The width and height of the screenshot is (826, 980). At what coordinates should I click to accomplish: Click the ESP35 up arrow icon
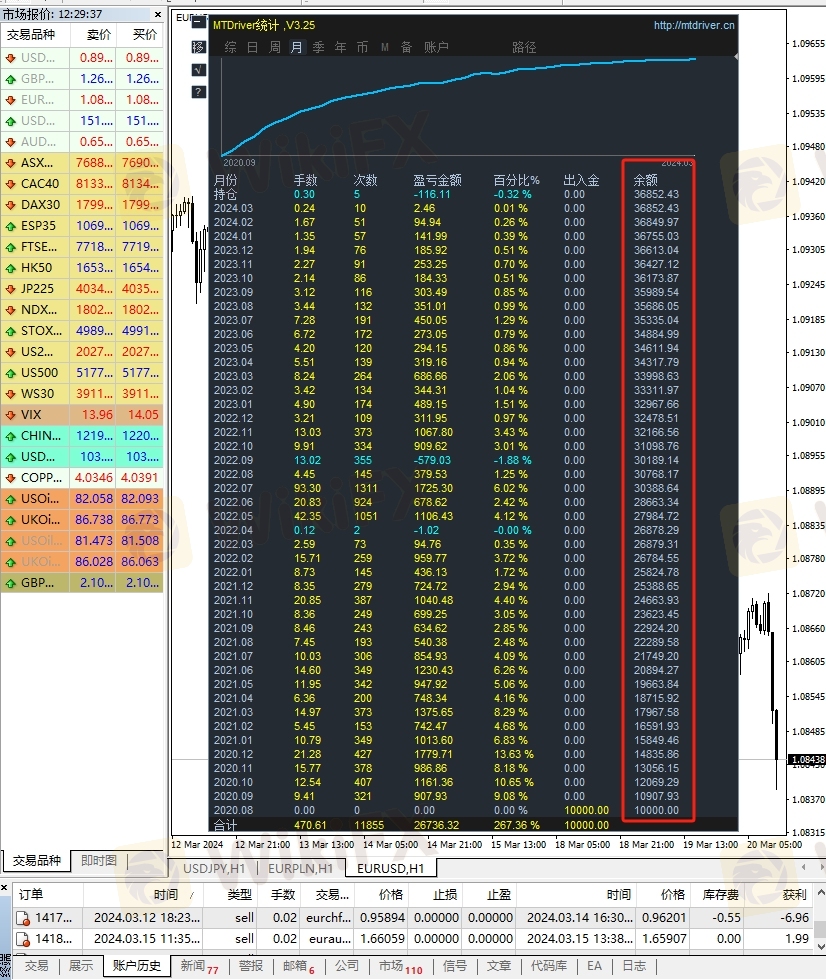(11, 226)
